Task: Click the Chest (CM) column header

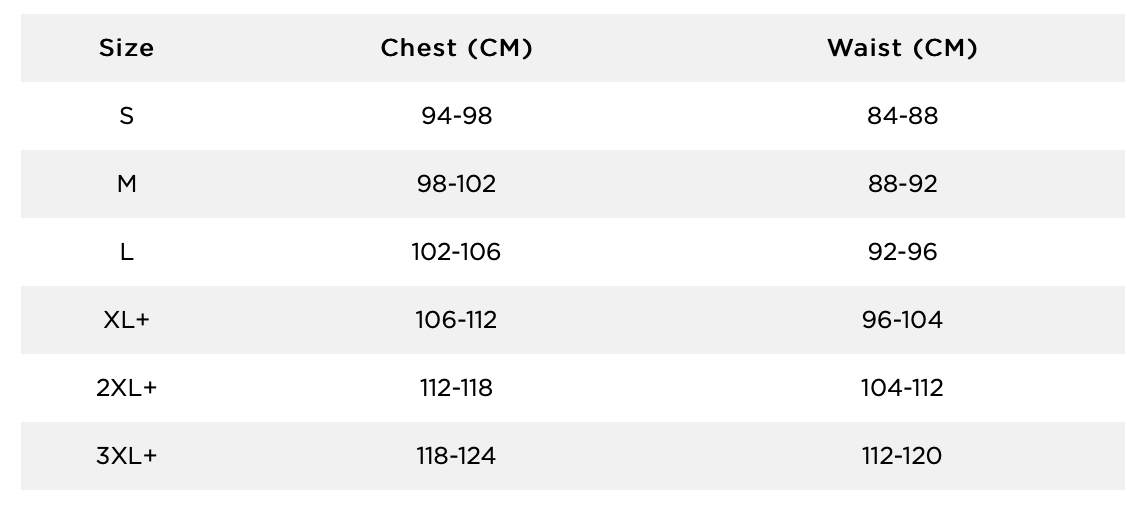Action: (457, 48)
